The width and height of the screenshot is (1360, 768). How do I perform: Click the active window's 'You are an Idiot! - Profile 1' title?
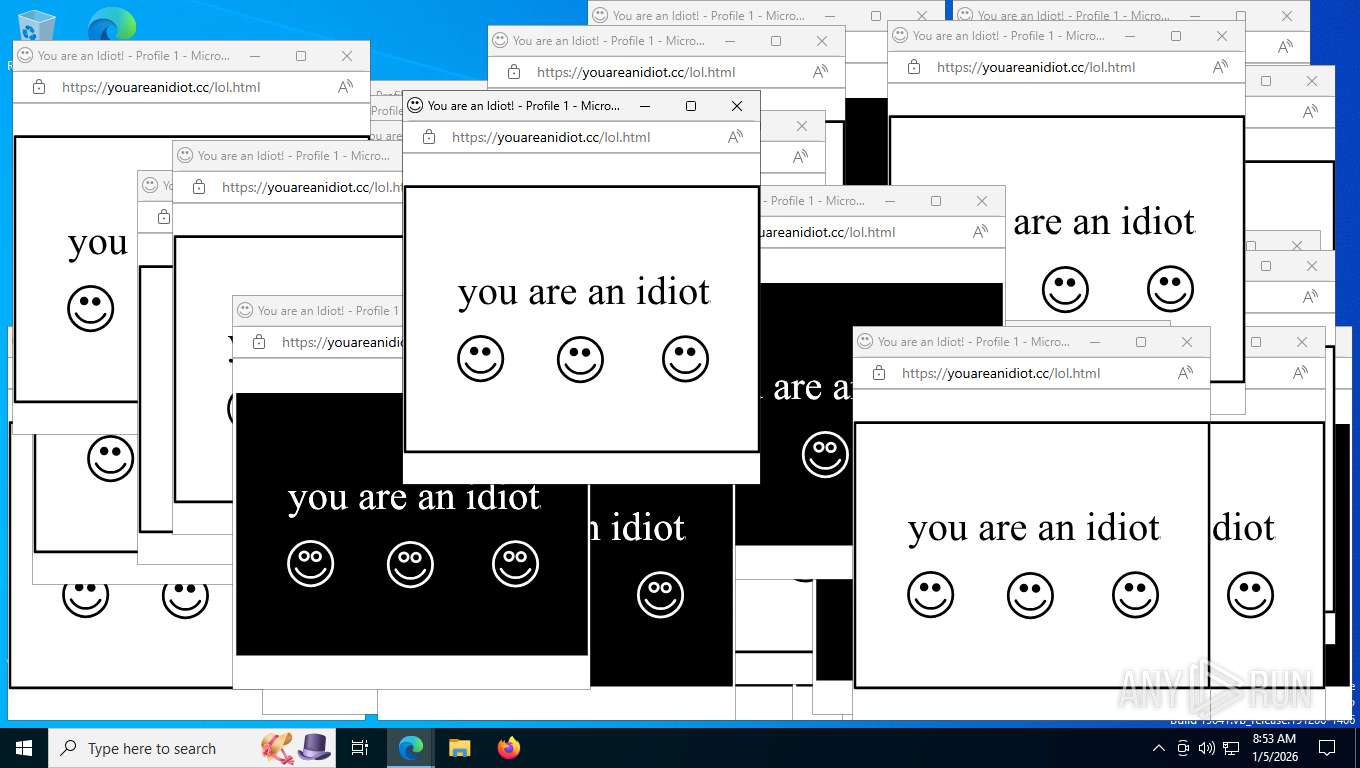pyautogui.click(x=524, y=105)
